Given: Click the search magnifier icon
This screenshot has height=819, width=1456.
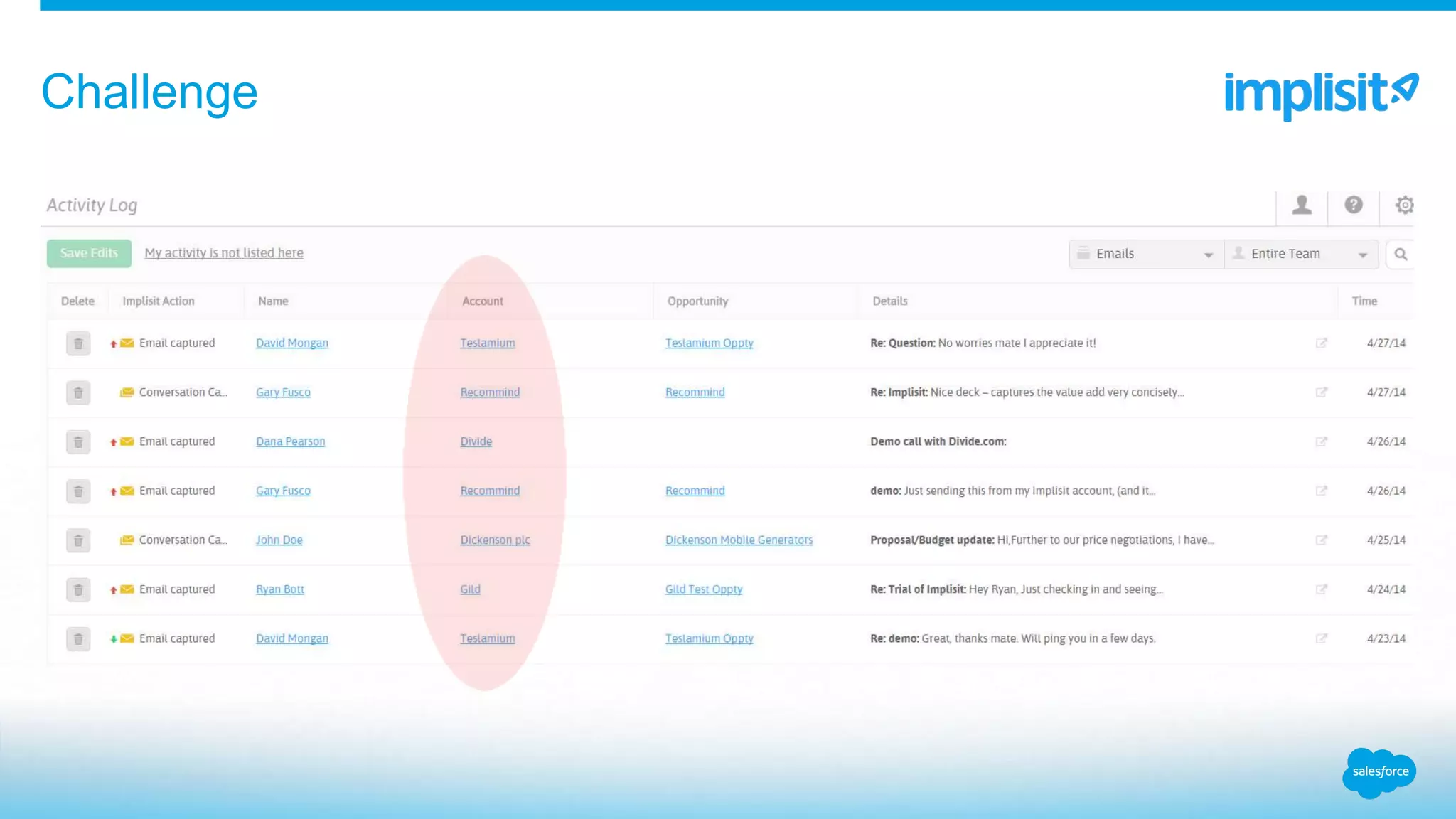Looking at the screenshot, I should click(x=1401, y=255).
